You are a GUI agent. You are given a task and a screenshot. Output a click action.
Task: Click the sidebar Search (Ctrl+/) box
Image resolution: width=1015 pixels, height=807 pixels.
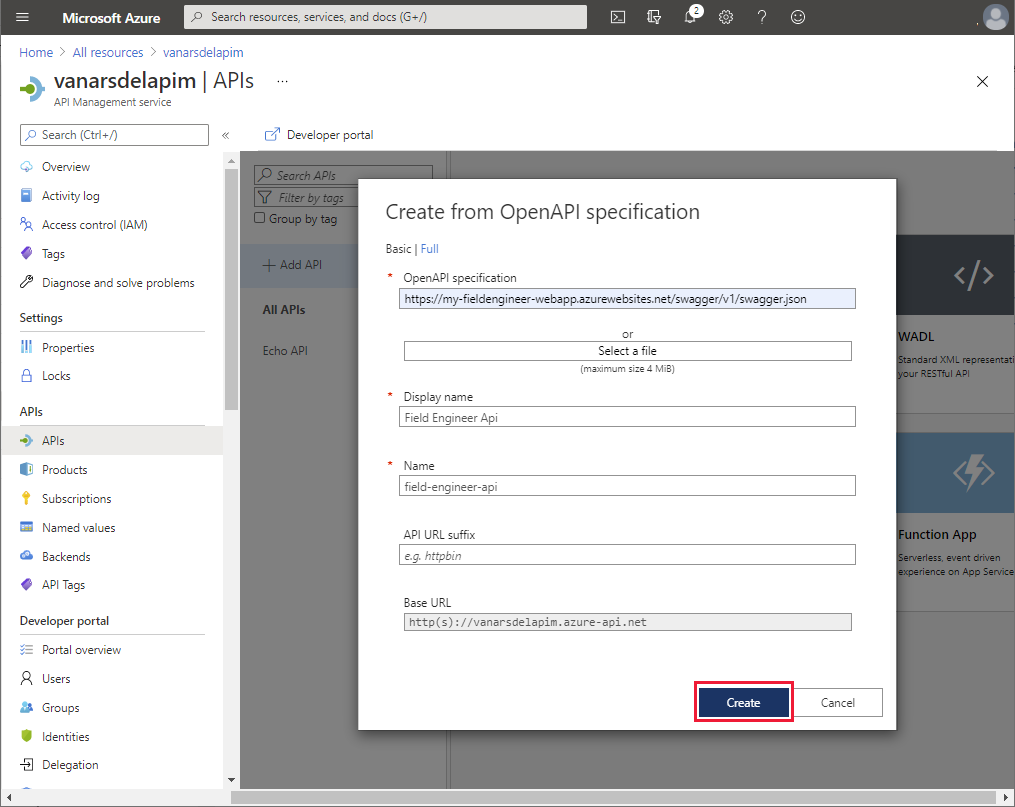(115, 135)
